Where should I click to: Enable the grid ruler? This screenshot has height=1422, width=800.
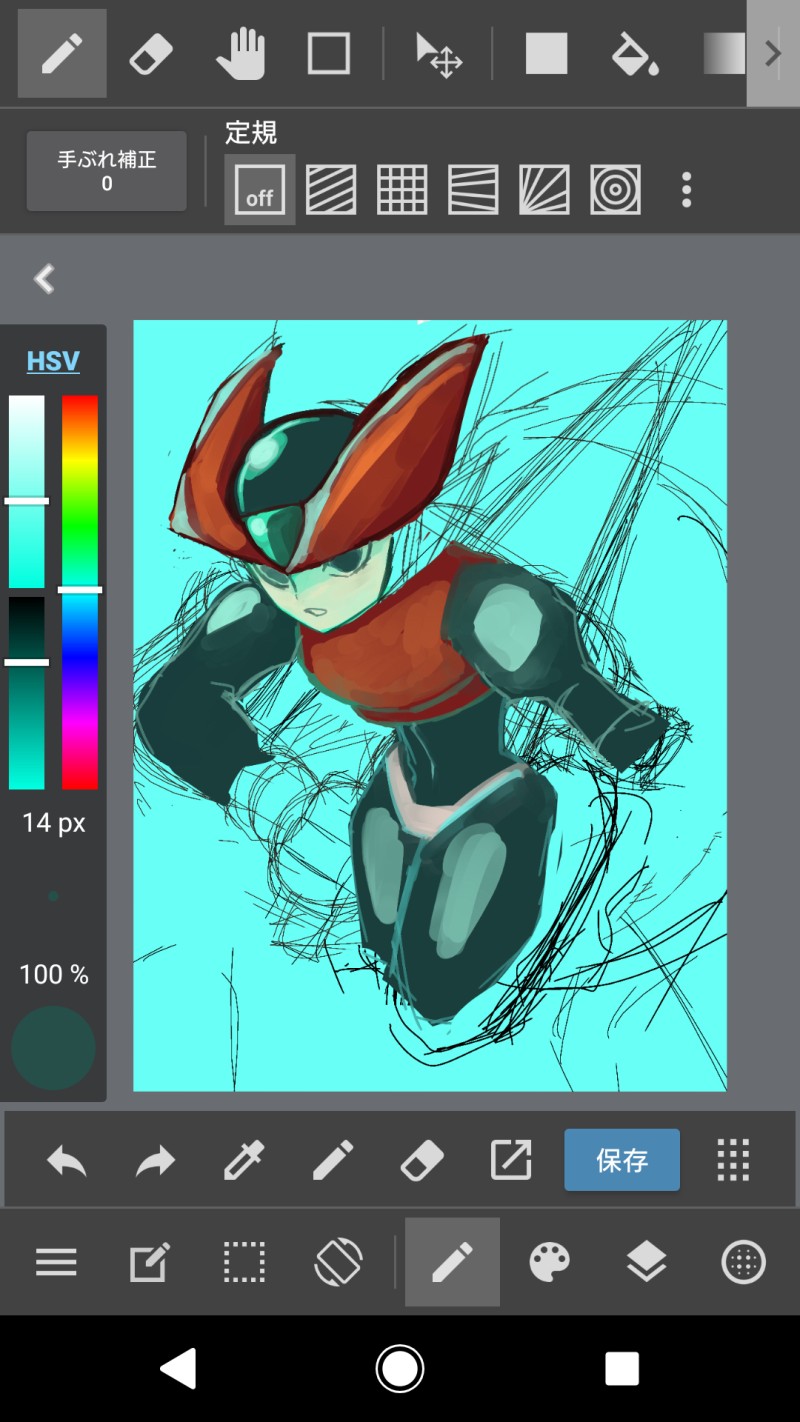(x=402, y=189)
